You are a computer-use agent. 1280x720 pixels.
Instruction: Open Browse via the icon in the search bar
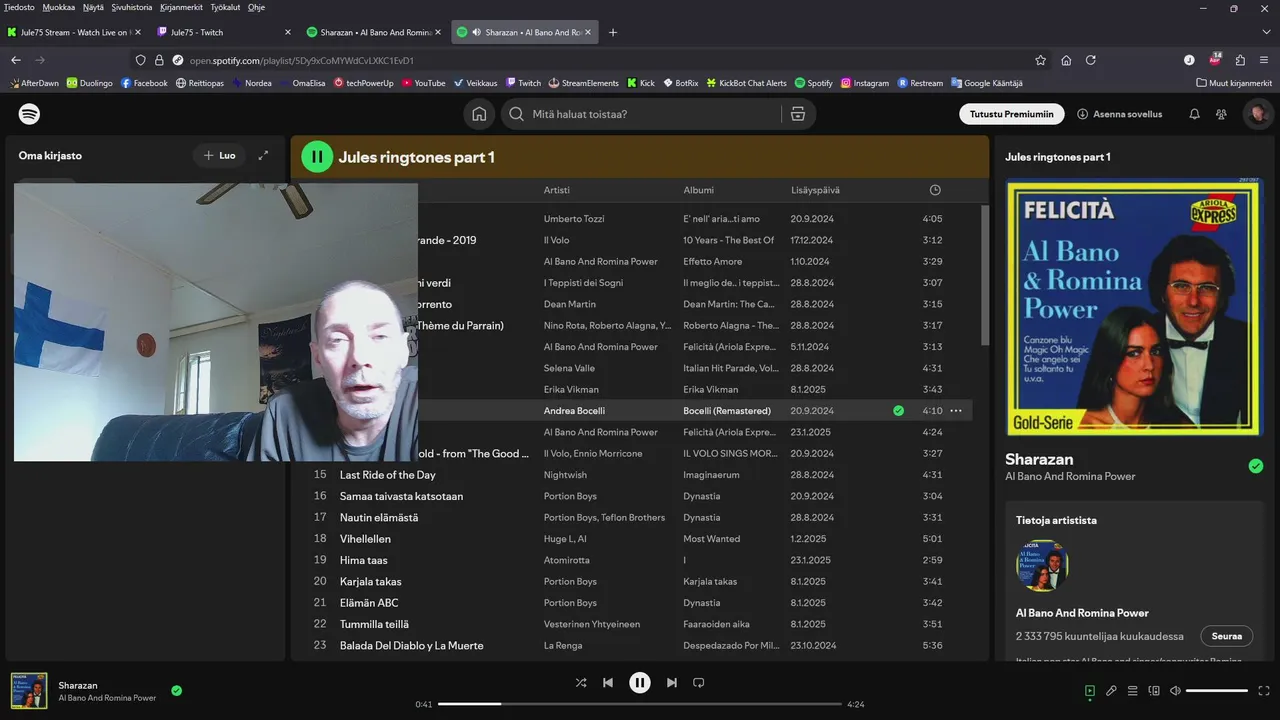tap(798, 114)
